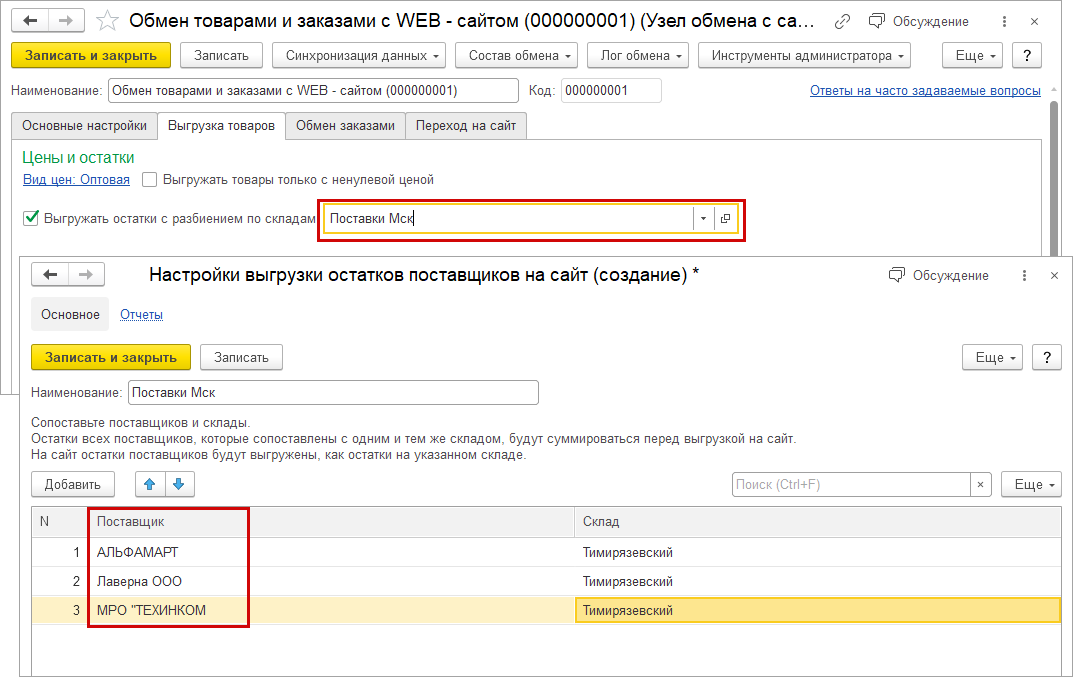
Task: Open Еще menu in exchange node window
Action: tap(972, 55)
